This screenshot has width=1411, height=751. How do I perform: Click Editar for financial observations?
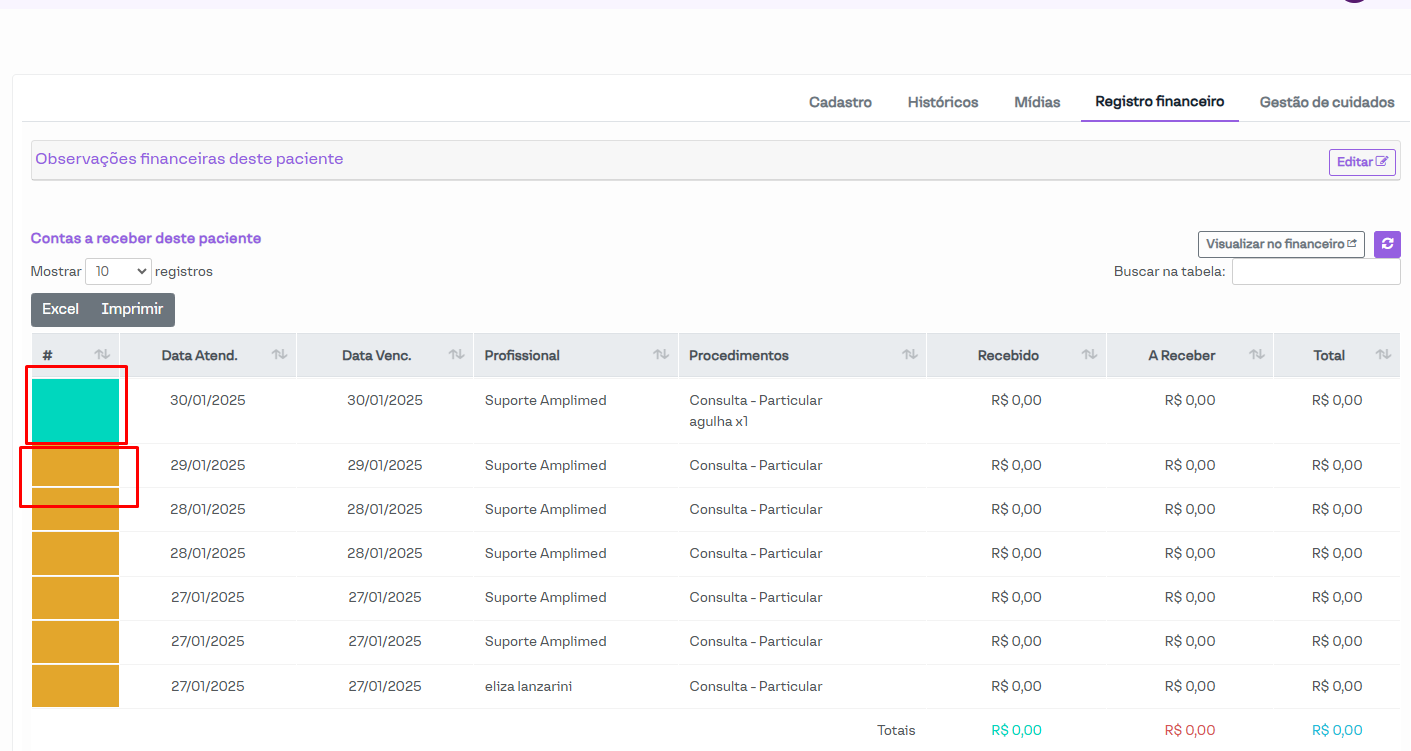1361,162
